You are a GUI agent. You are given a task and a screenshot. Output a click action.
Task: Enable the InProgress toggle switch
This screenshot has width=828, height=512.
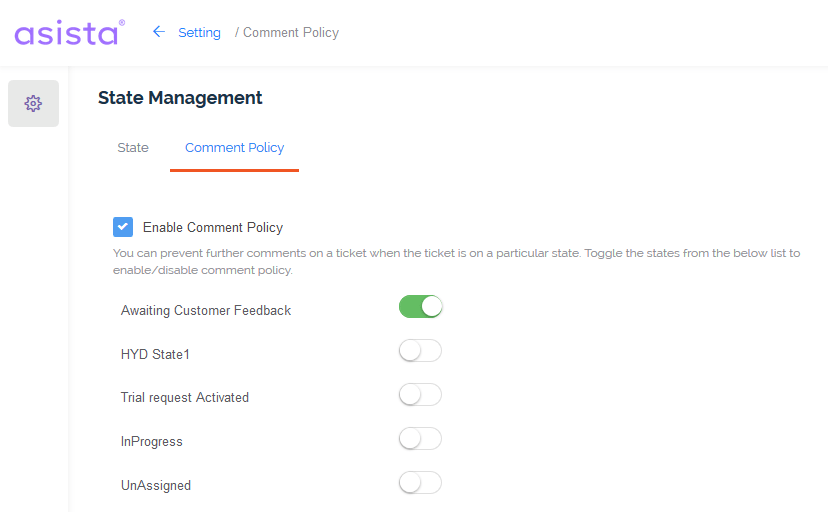[420, 439]
